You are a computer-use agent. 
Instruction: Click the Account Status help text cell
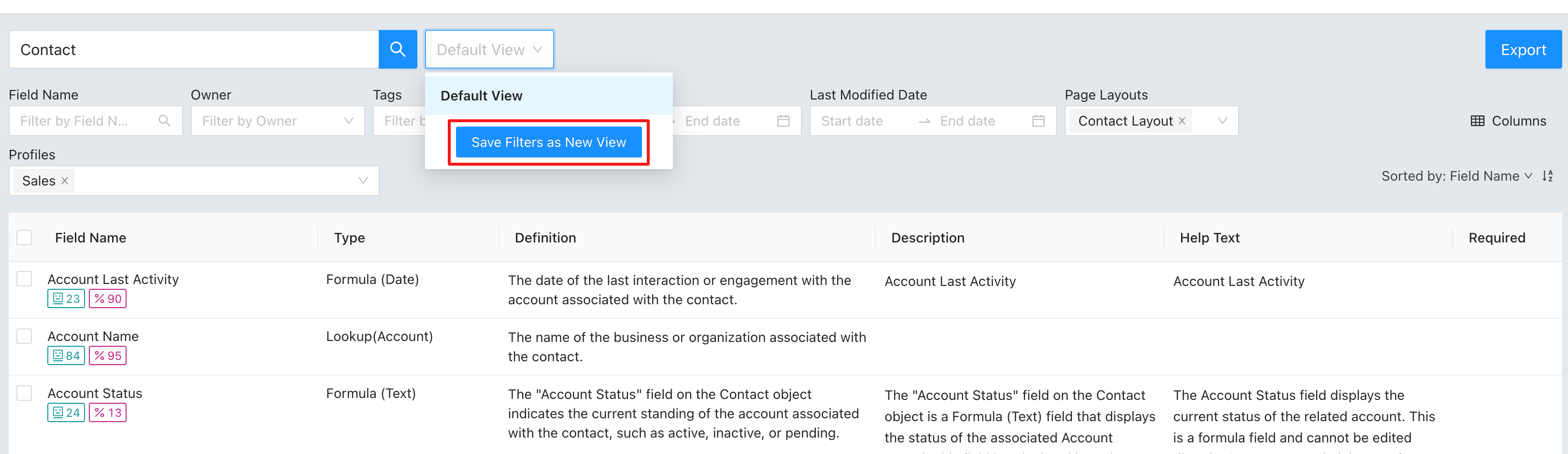coord(1304,420)
